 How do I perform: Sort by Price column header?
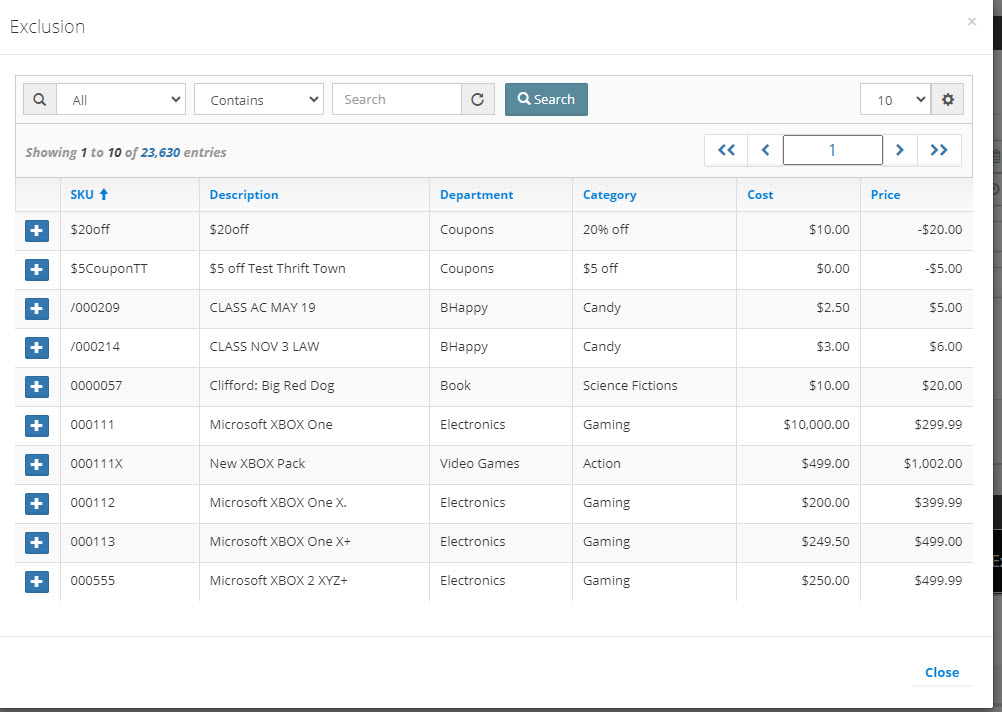(x=886, y=195)
